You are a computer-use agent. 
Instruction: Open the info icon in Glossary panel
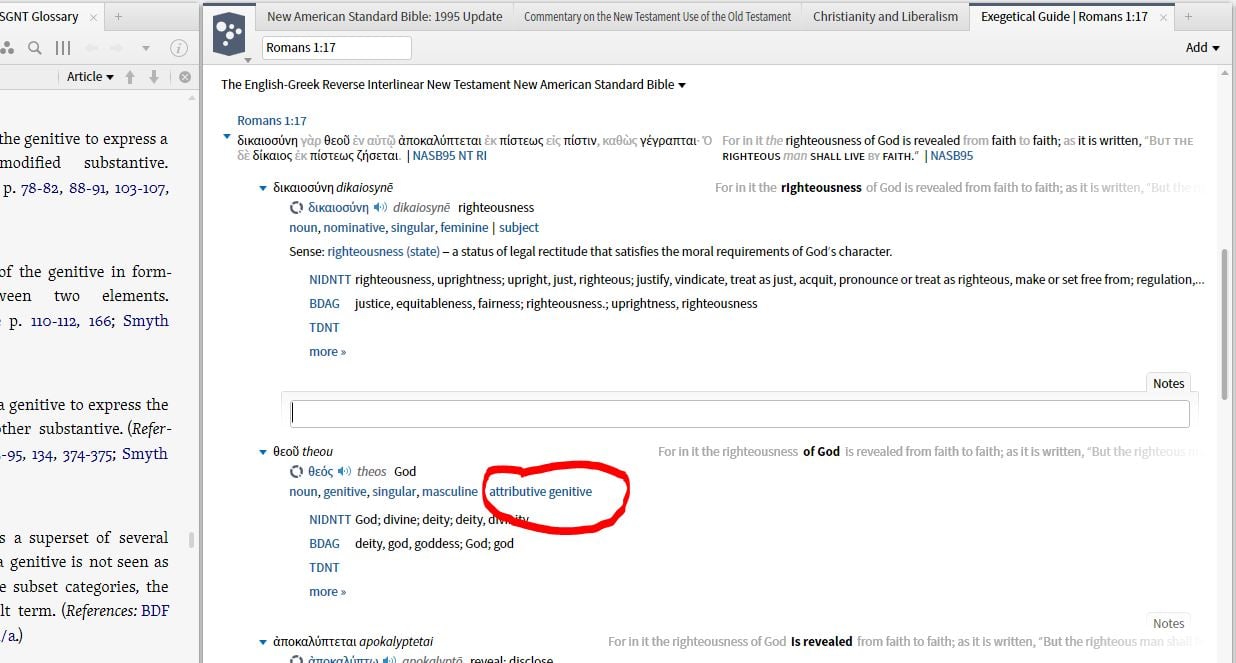(x=179, y=48)
